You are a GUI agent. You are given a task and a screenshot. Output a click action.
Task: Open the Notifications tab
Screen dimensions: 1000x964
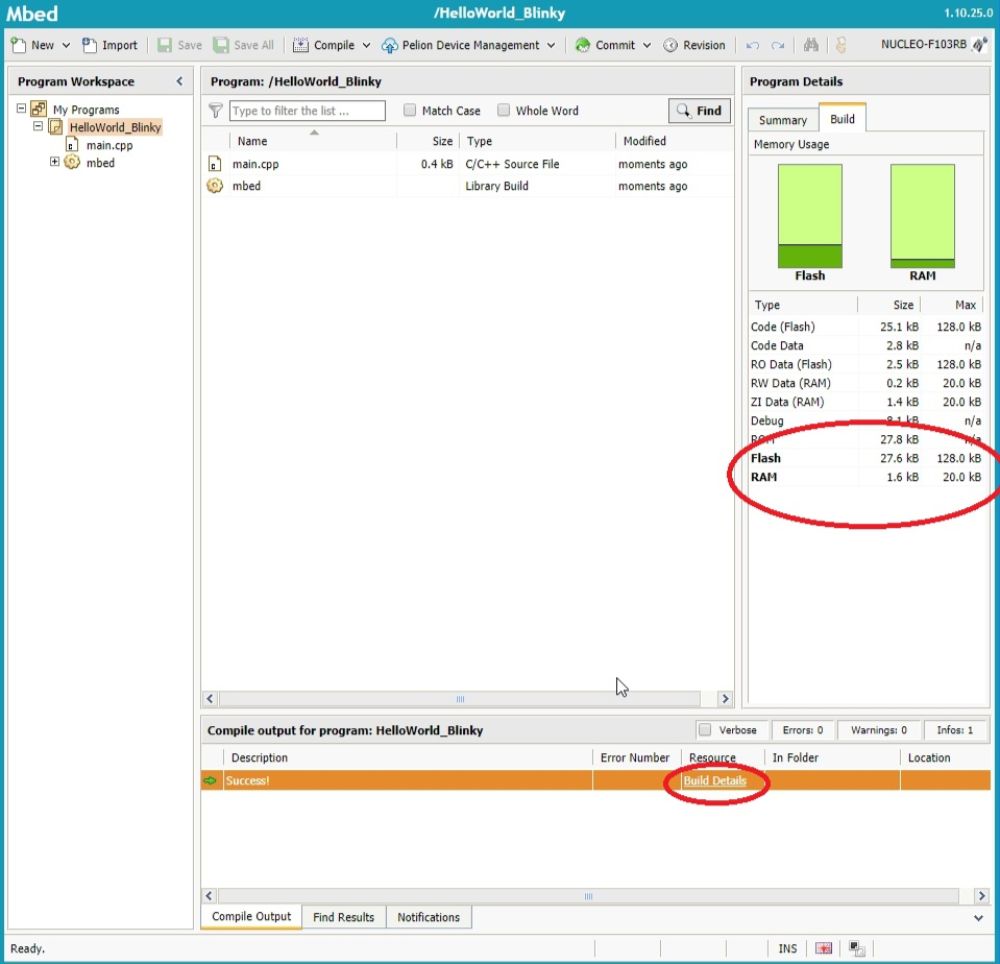(429, 917)
